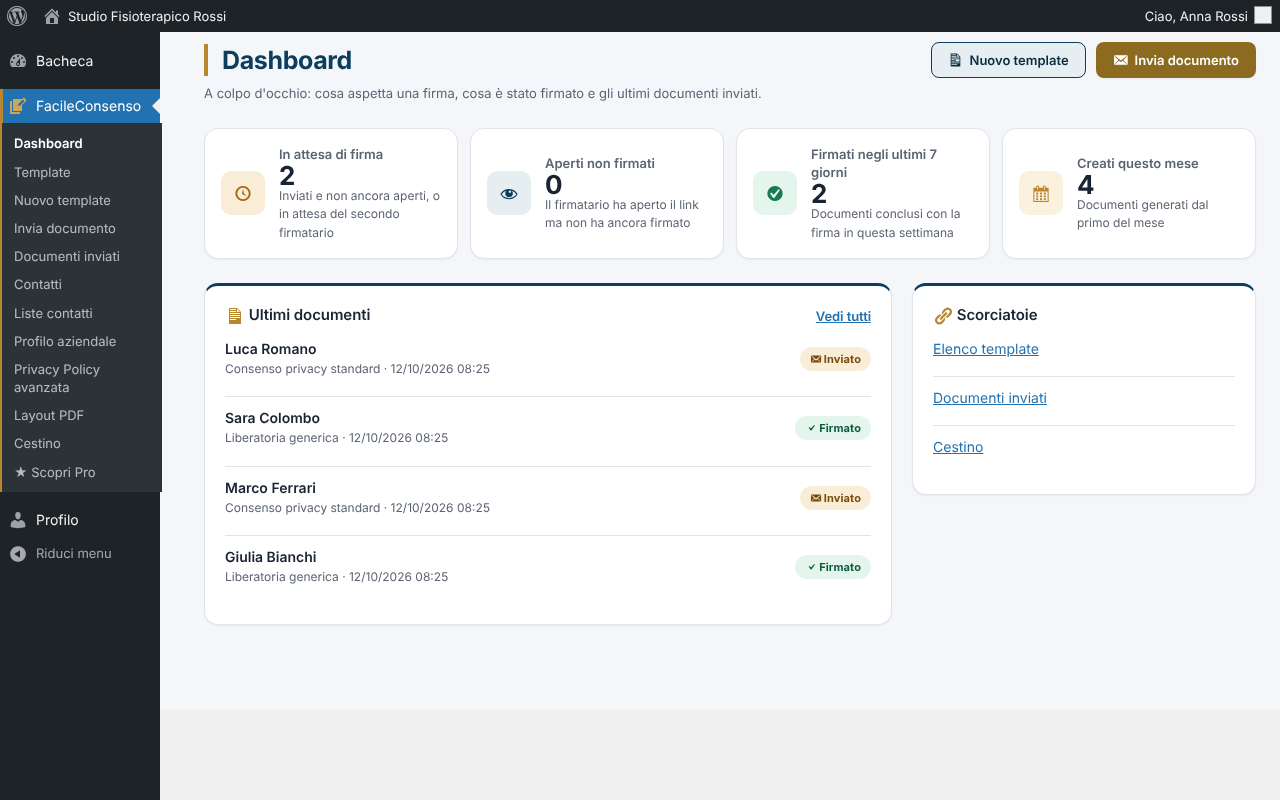This screenshot has width=1280, height=800.
Task: Click the Inviato badge for Marco Ferrari
Action: click(835, 498)
